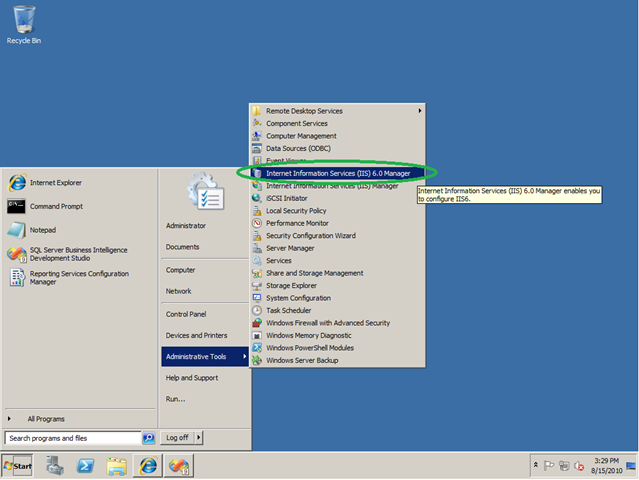Click the Search programs and files box
This screenshot has width=639, height=480.
click(x=74, y=438)
